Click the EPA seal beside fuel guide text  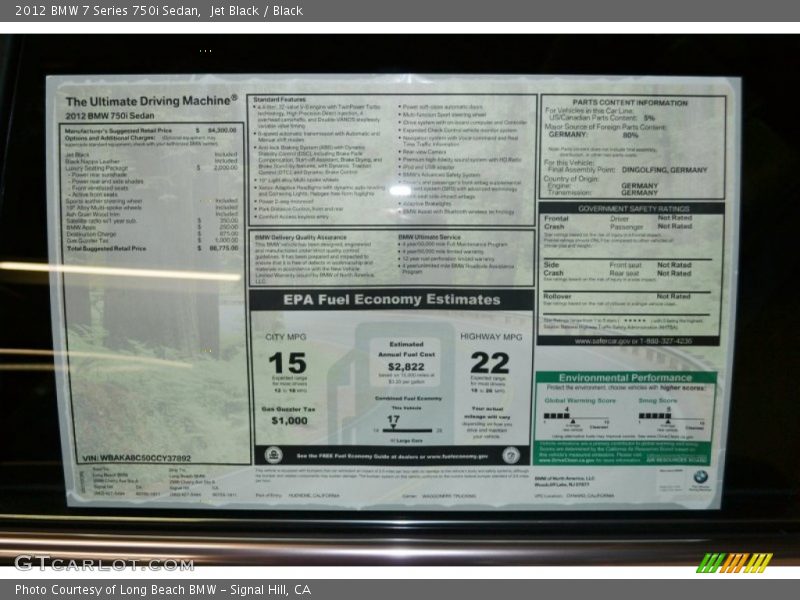pos(273,455)
